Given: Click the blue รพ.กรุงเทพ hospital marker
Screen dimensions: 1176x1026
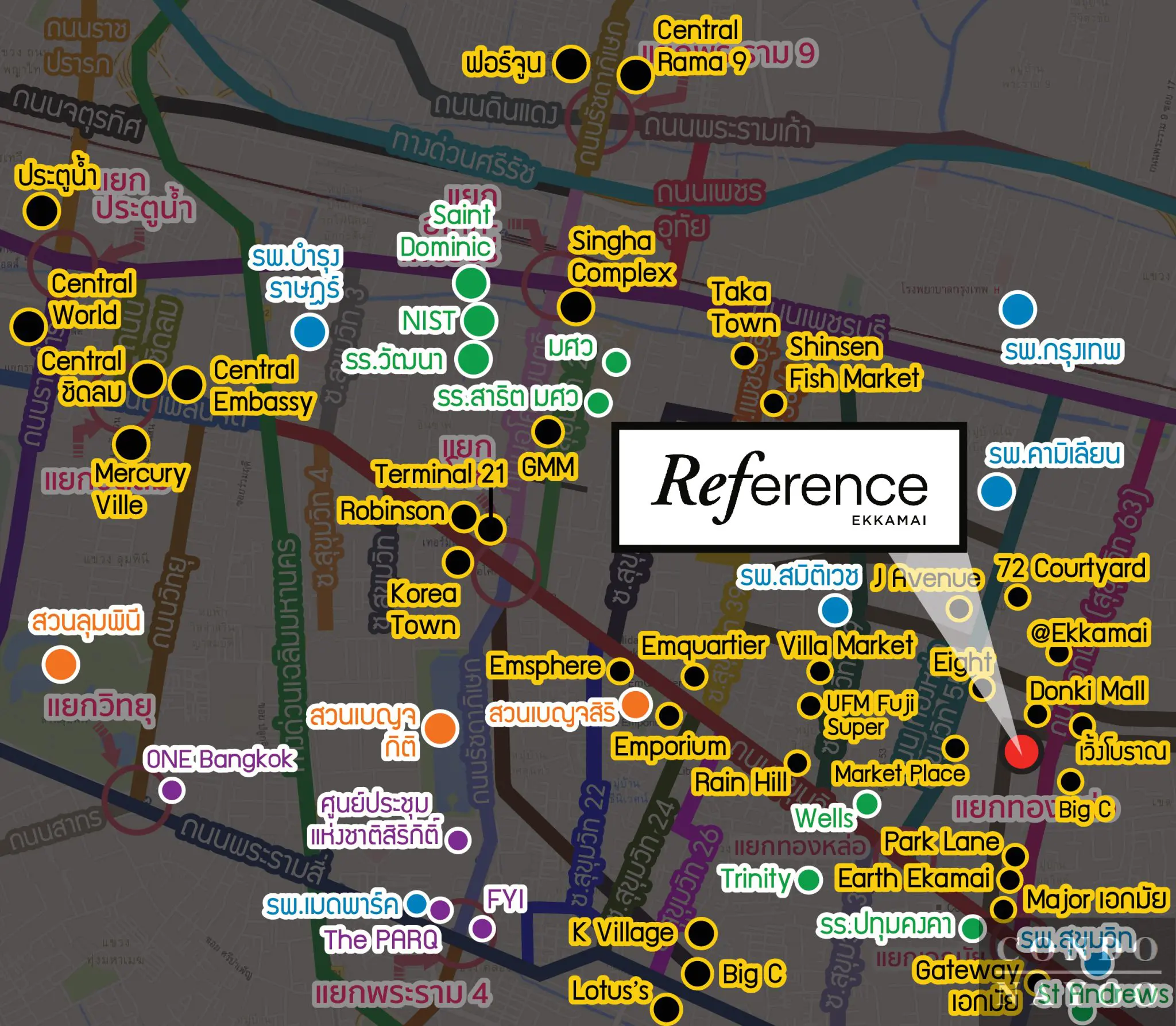Looking at the screenshot, I should [x=1018, y=309].
